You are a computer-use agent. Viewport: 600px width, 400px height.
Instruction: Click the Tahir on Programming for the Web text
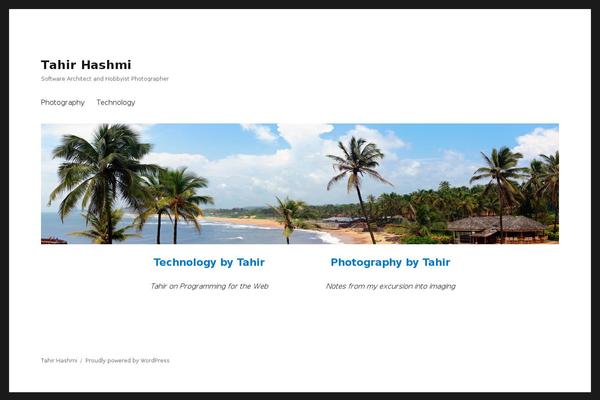(209, 286)
